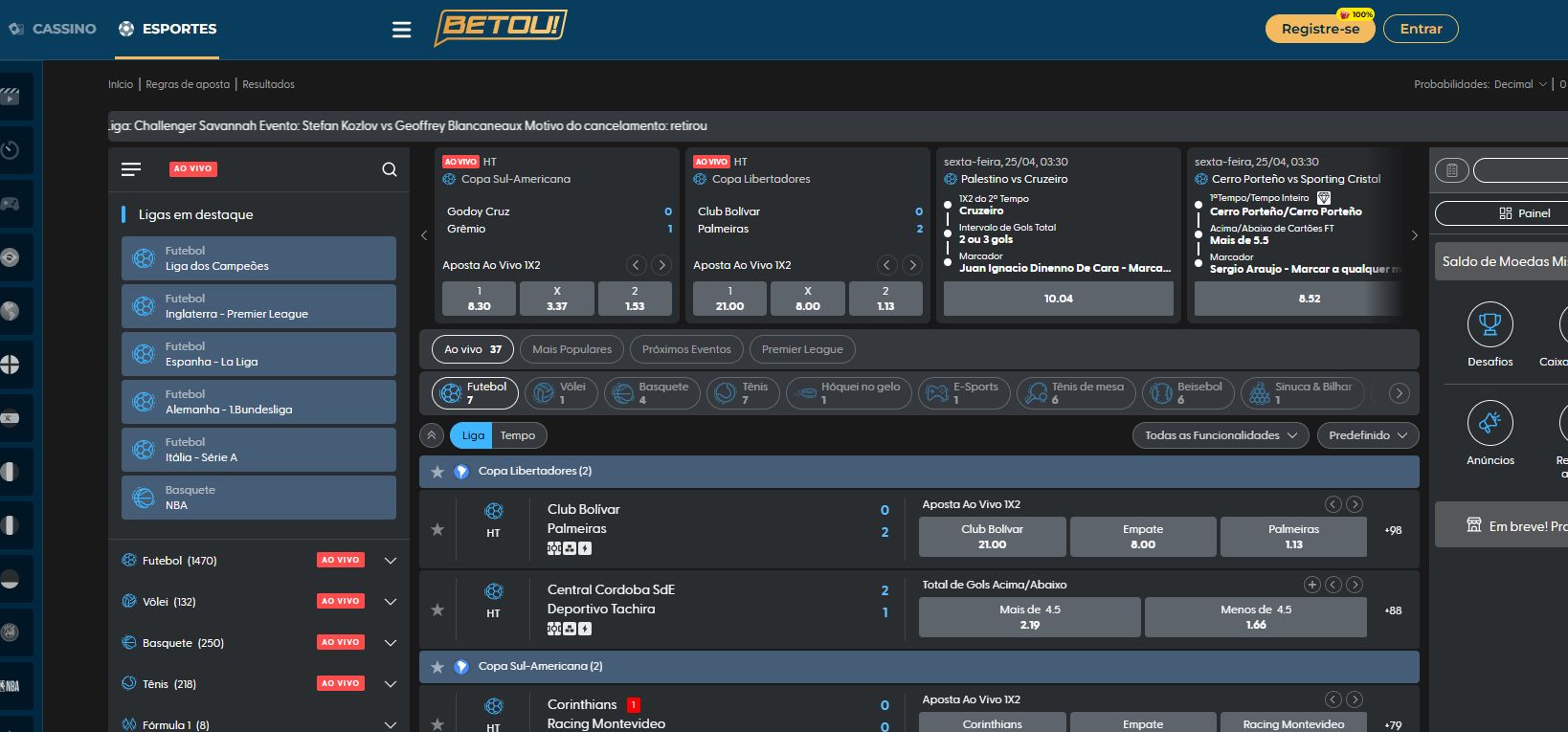The width and height of the screenshot is (1568, 732).
Task: Go to the Início link
Action: coord(121,84)
